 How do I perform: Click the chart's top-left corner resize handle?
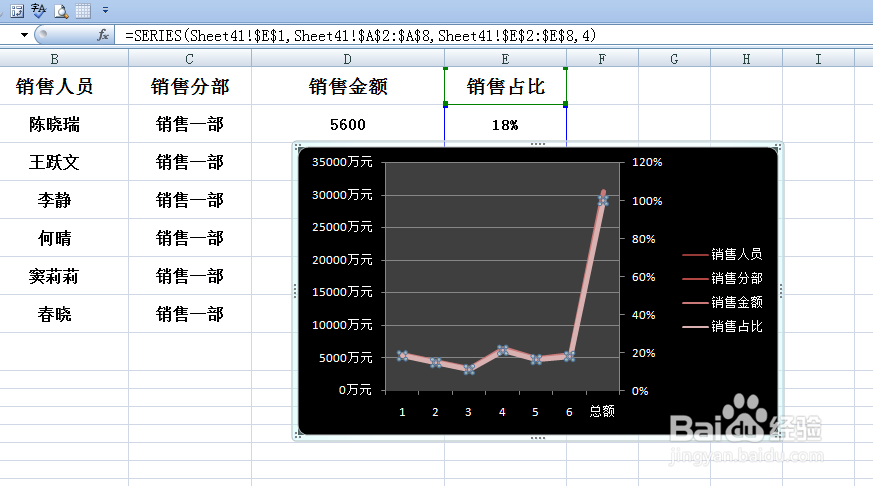(298, 148)
